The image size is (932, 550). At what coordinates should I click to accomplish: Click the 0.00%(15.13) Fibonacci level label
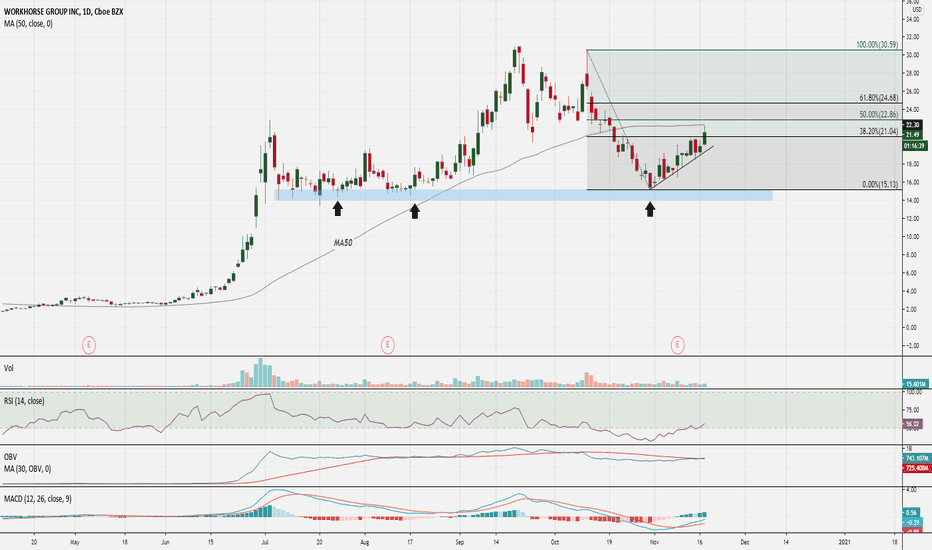[880, 185]
